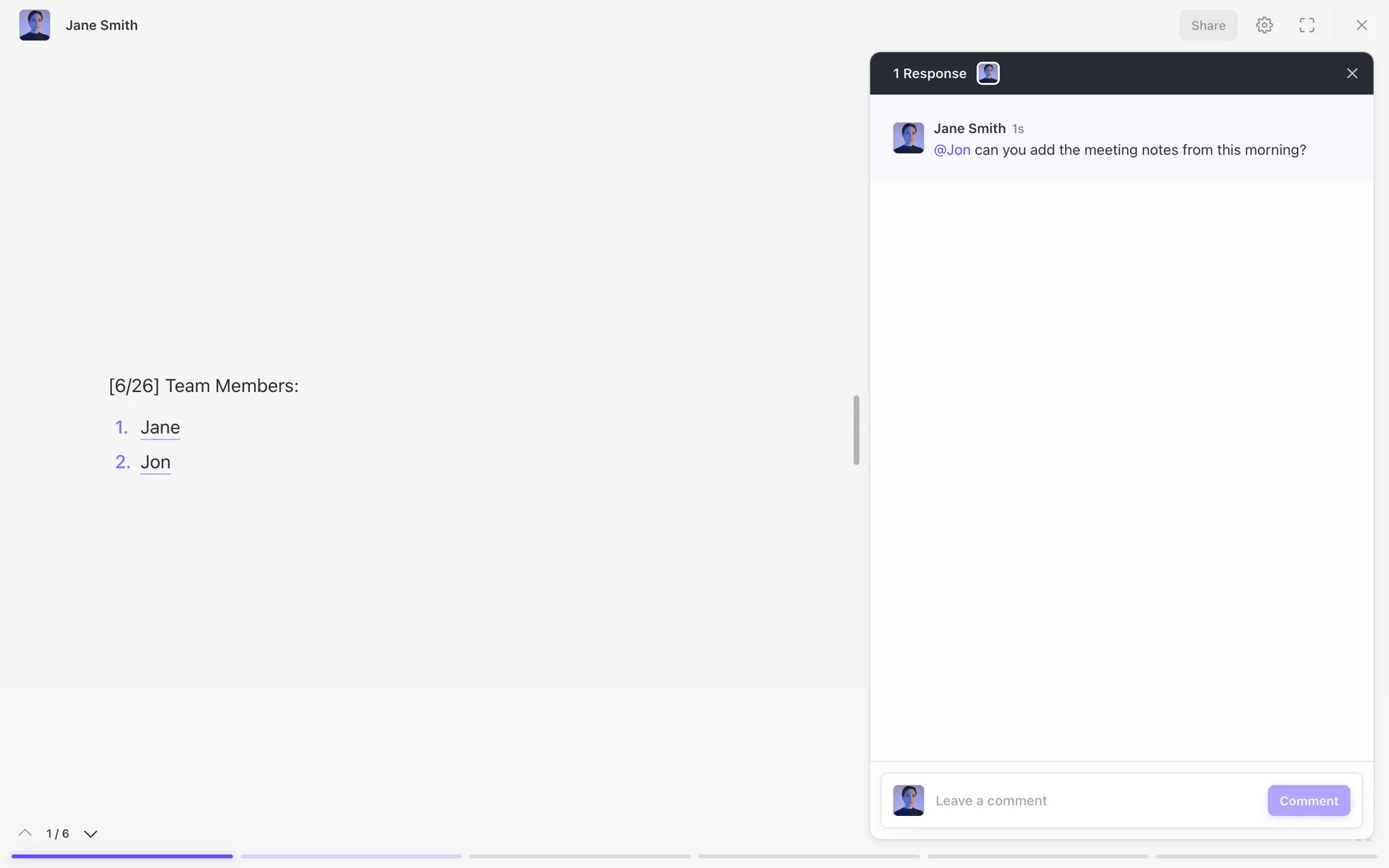Click Jane Smith's avatar in the comment
Screen dimensions: 1389x868
pos(908,137)
